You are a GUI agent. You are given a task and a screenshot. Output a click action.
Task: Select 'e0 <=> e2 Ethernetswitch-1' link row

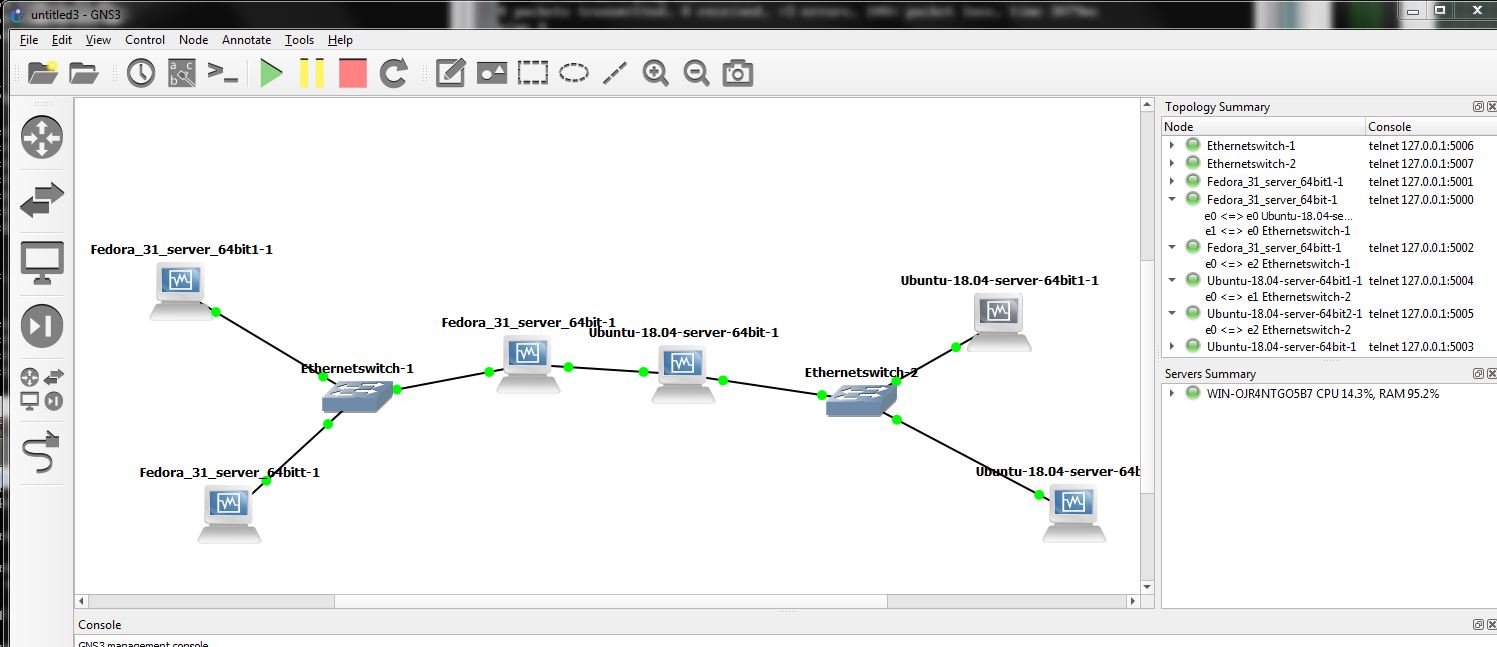(1277, 264)
